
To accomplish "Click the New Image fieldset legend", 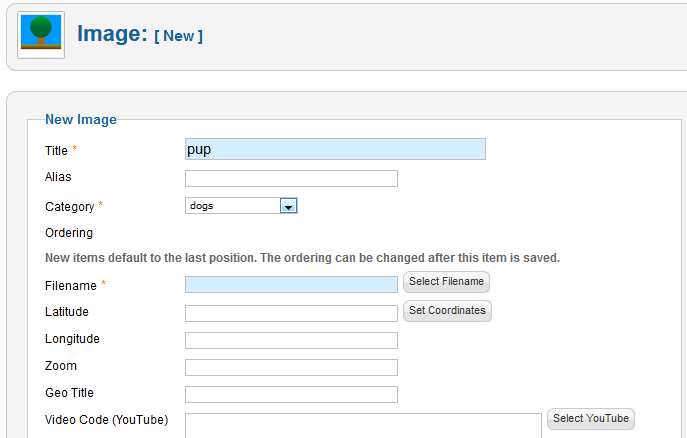I will point(81,119).
